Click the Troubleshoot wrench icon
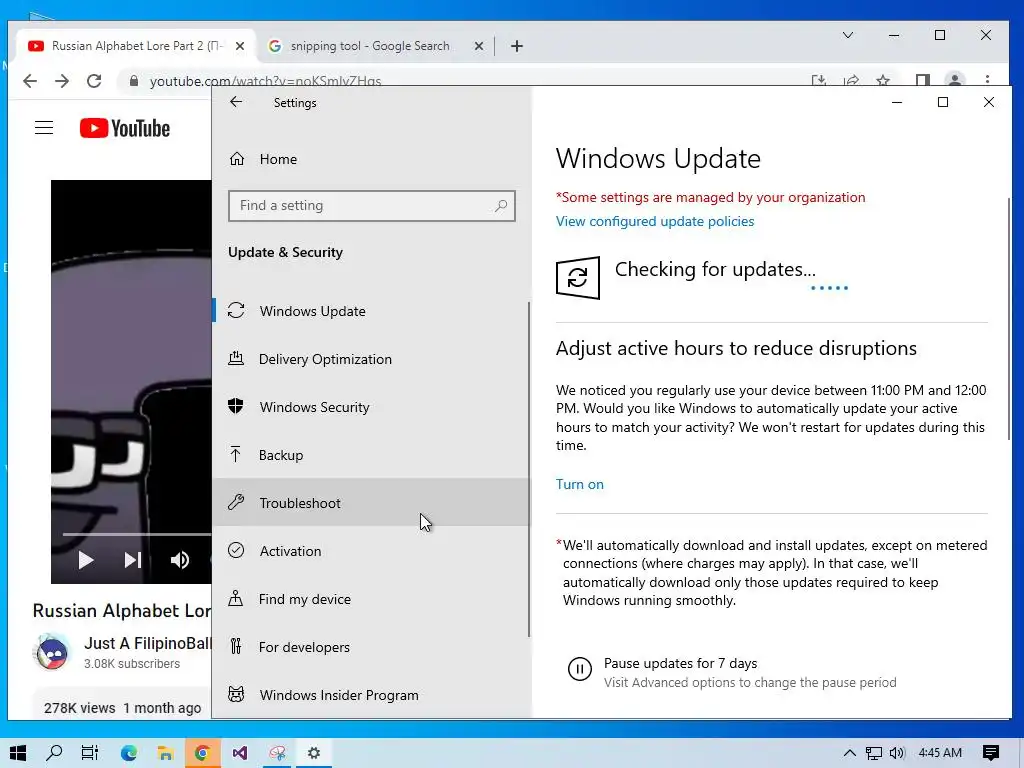This screenshot has width=1024, height=768. (x=236, y=502)
